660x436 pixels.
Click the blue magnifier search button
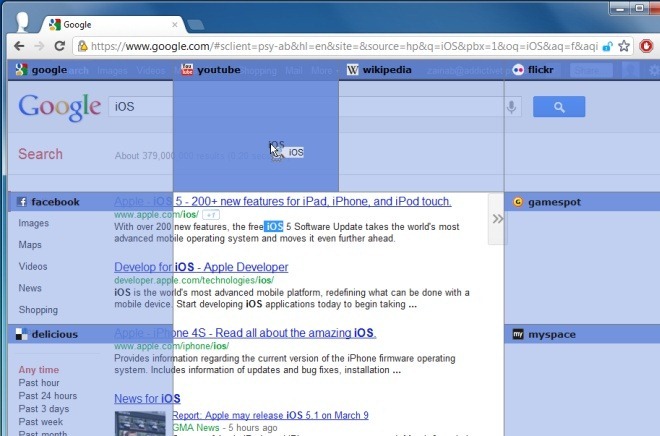click(x=559, y=106)
